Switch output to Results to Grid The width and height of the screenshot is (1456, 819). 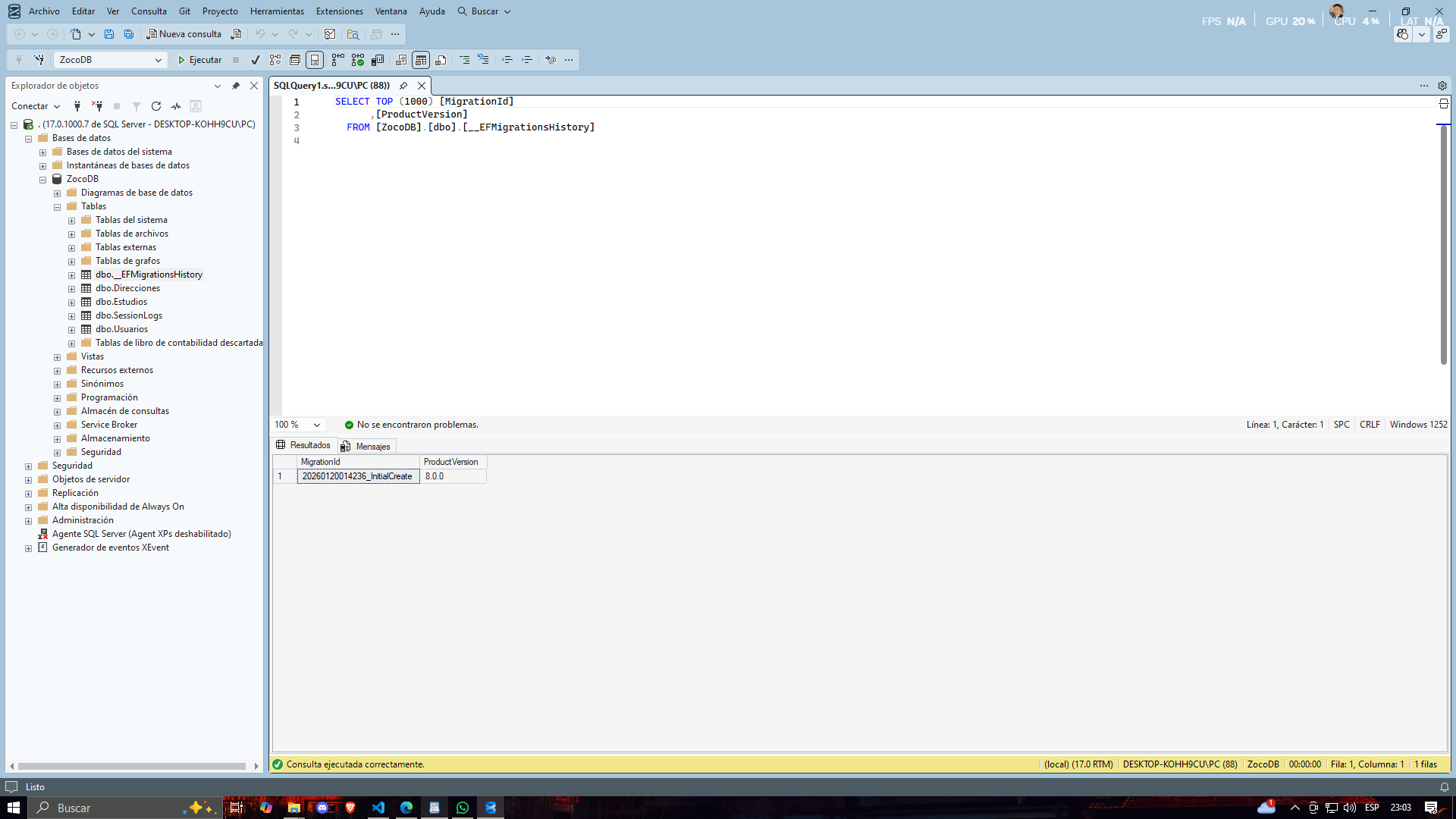(x=421, y=60)
